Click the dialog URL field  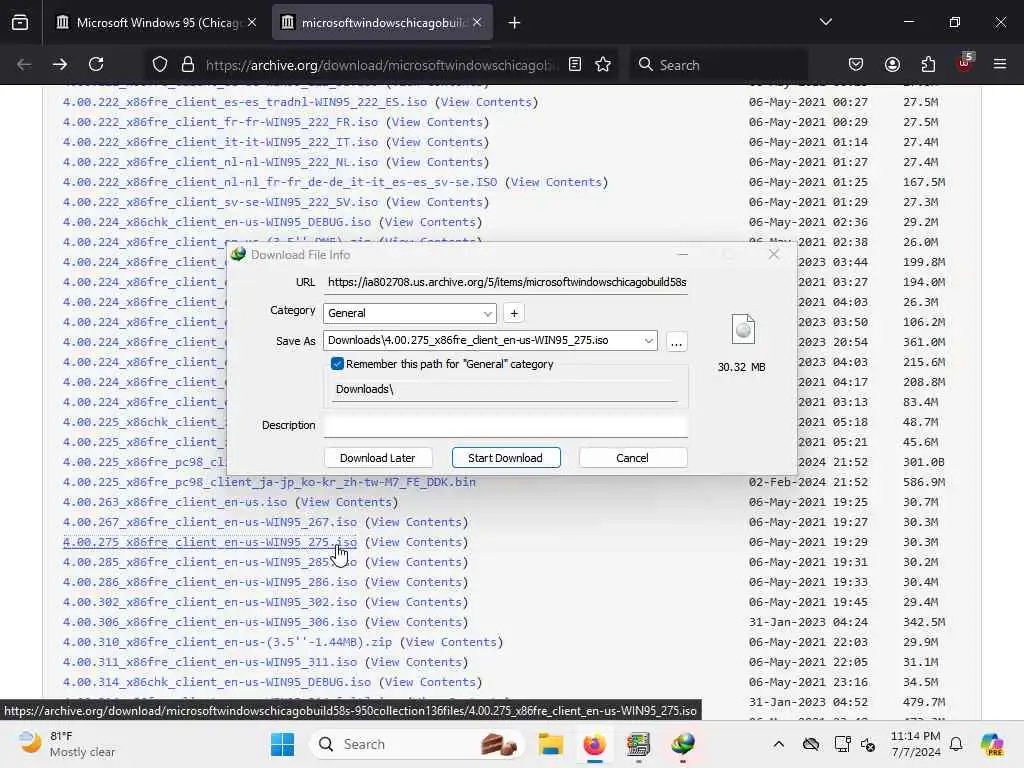point(506,282)
